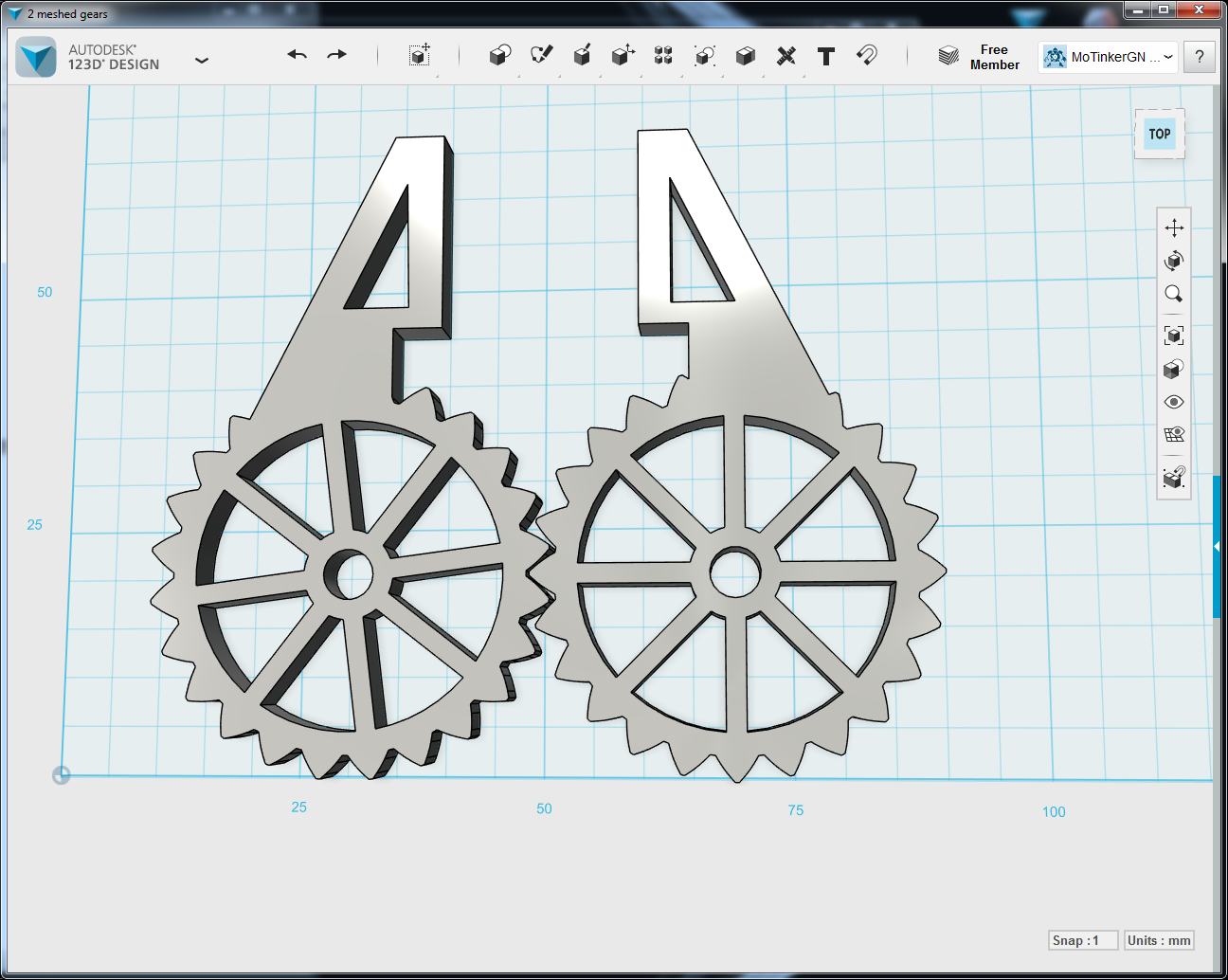Image resolution: width=1228 pixels, height=980 pixels.
Task: Open the Primitives tool
Action: (x=499, y=56)
